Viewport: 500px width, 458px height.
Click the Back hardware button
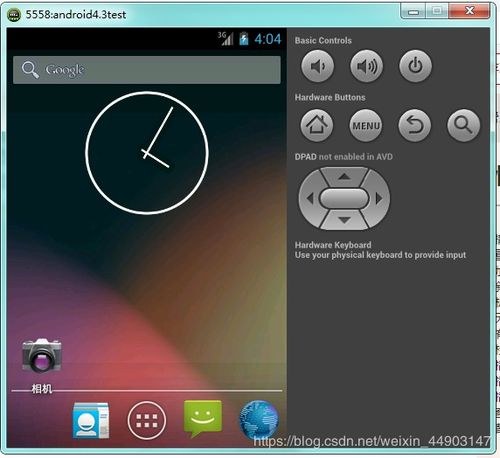[415, 125]
